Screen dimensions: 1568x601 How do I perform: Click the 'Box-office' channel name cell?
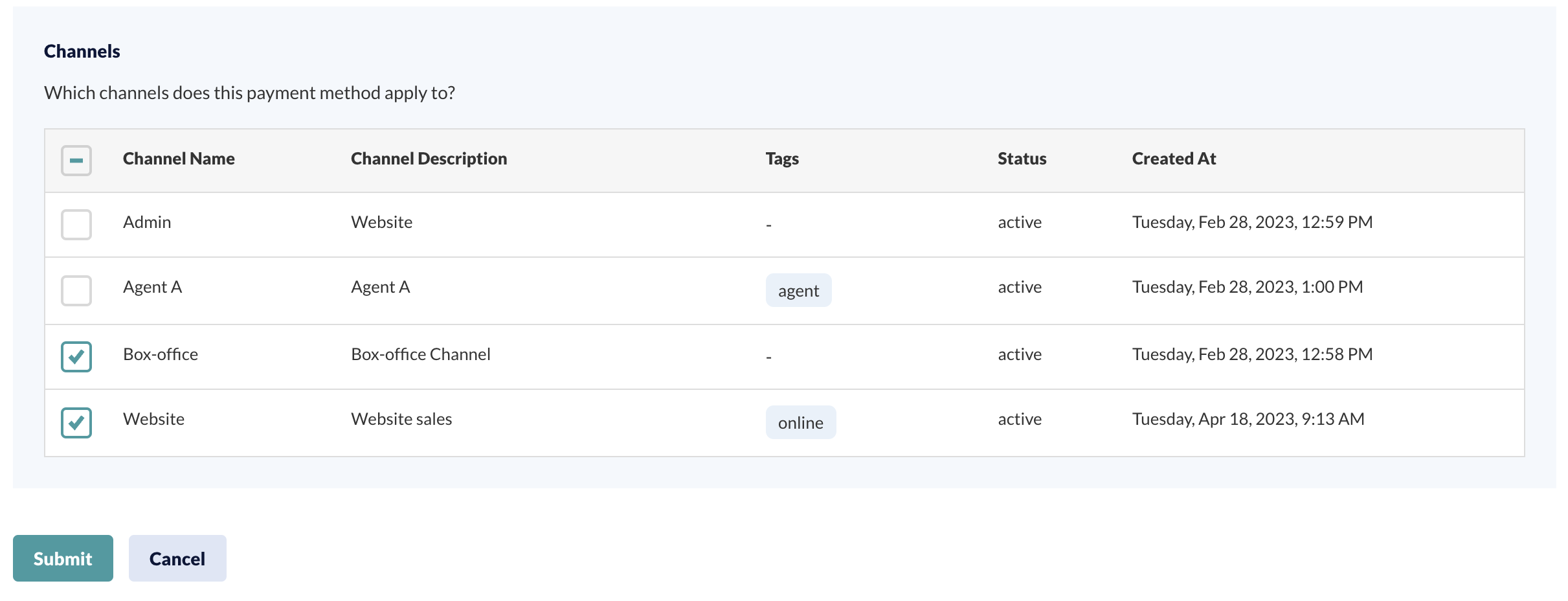pos(161,354)
